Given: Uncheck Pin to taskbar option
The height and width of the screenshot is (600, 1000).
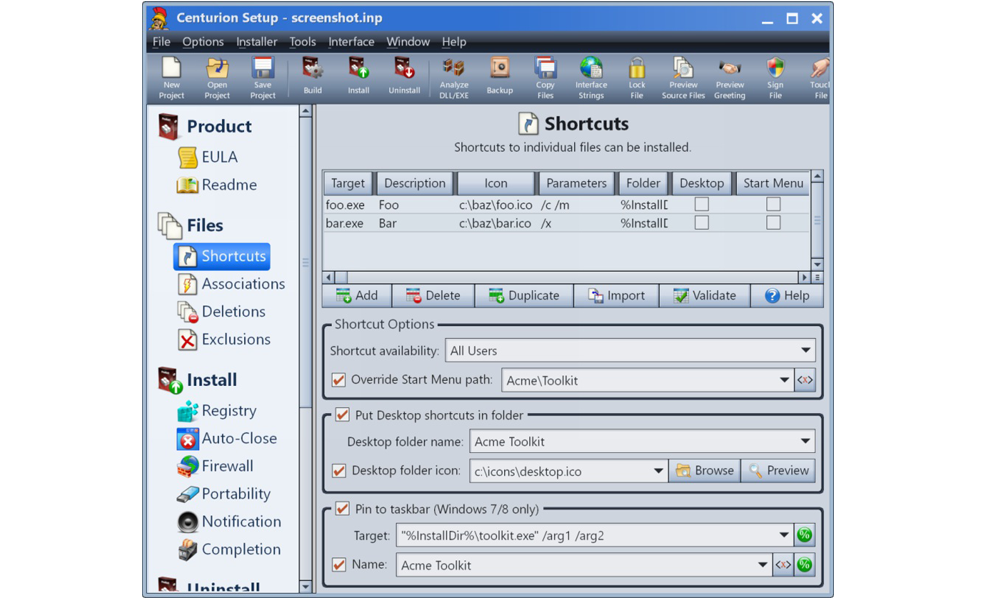Looking at the screenshot, I should point(342,509).
